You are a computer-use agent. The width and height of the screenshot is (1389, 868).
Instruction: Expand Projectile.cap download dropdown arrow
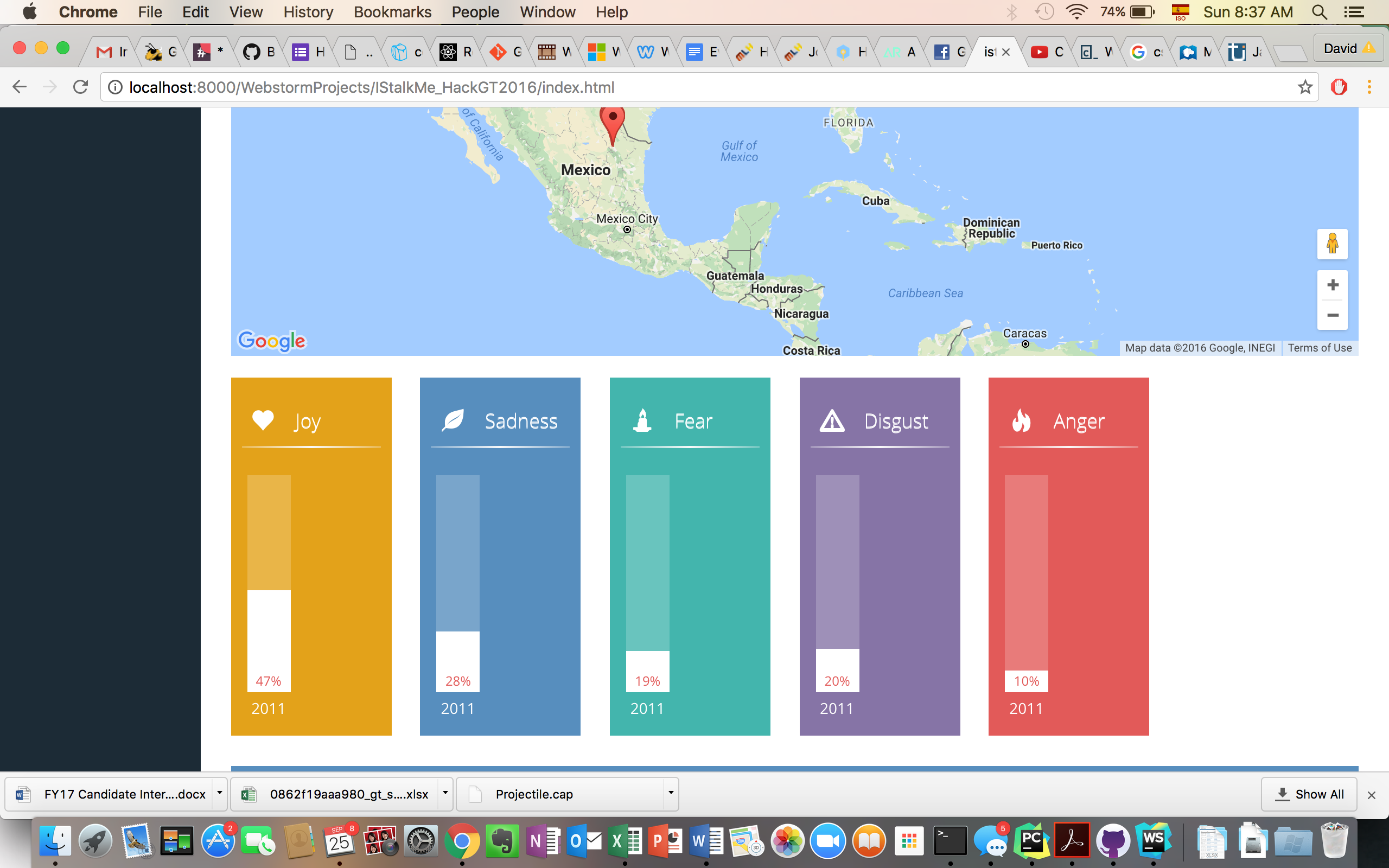click(x=671, y=793)
